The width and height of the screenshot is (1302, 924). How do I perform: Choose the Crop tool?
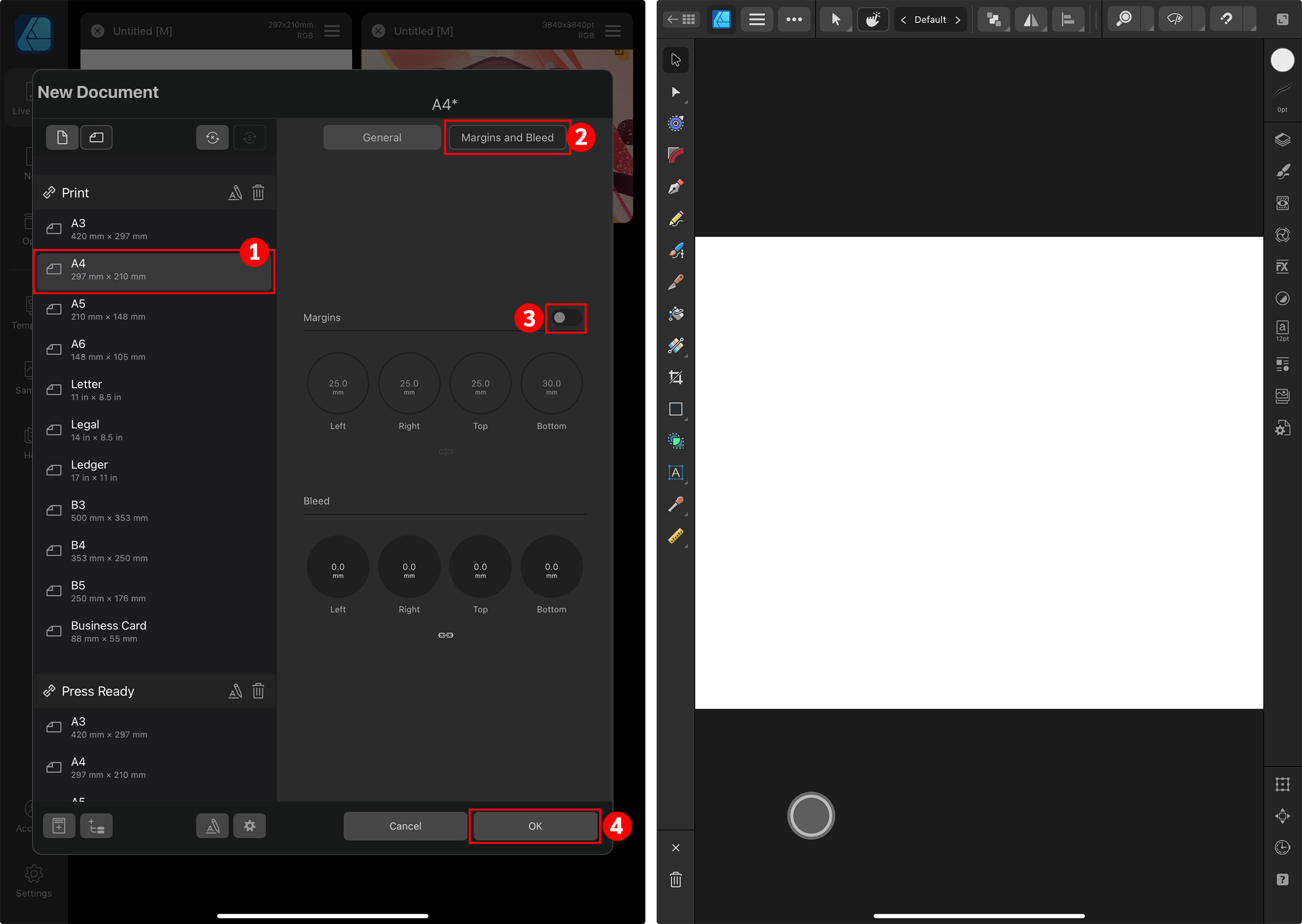(676, 377)
